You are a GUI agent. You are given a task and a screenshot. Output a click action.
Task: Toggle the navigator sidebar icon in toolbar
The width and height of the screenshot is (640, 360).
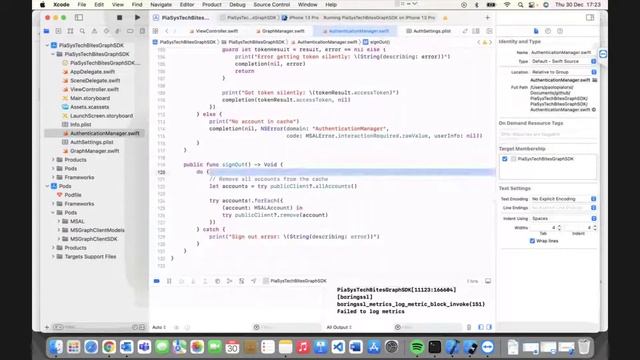79,18
